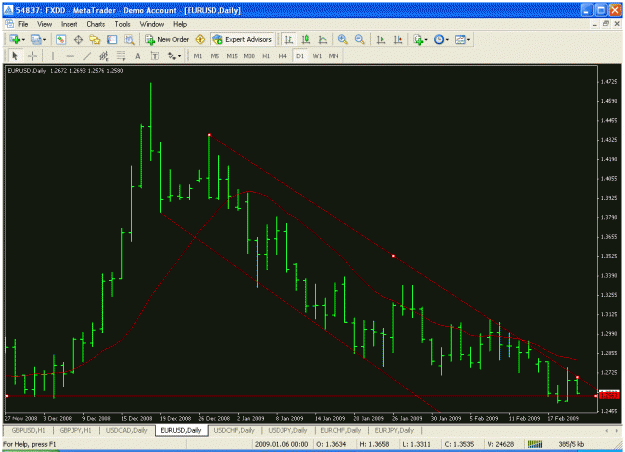The height and width of the screenshot is (452, 625).
Task: Switch chart to line chart style
Action: (323, 39)
